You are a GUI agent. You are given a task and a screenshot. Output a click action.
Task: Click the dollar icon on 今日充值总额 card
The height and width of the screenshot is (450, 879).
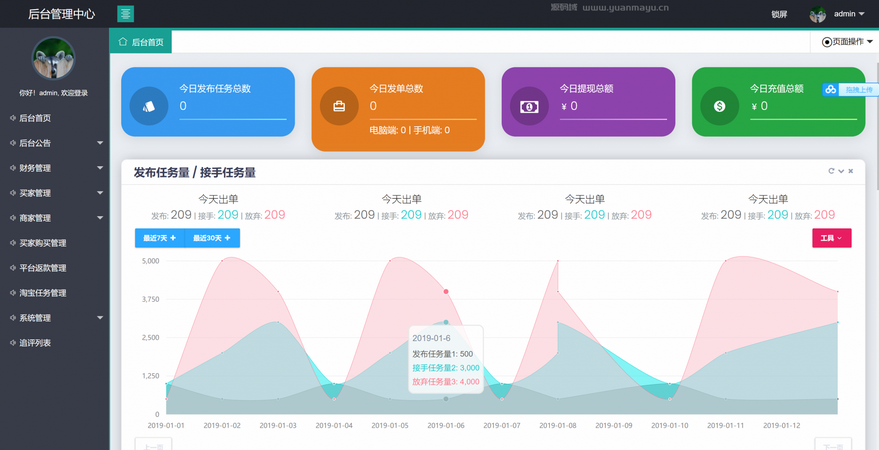click(x=720, y=106)
